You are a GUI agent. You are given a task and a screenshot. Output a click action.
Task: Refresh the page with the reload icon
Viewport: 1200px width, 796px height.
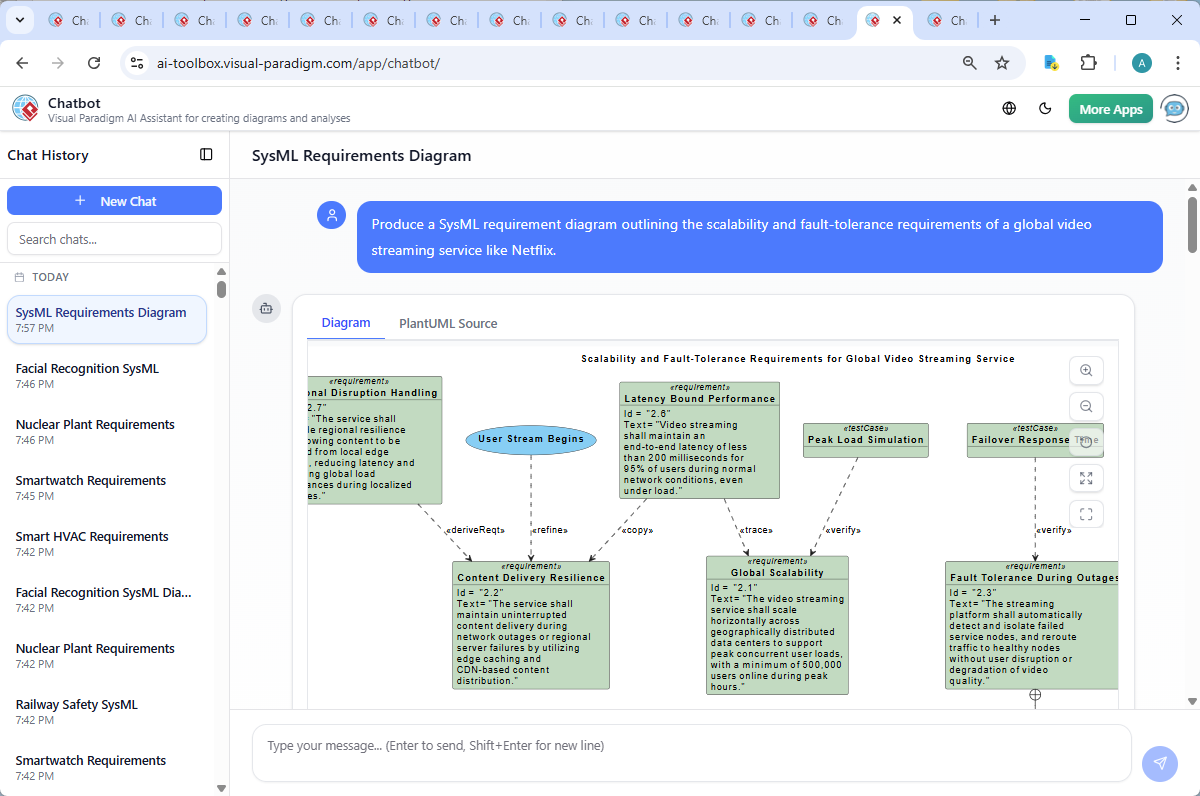94,62
